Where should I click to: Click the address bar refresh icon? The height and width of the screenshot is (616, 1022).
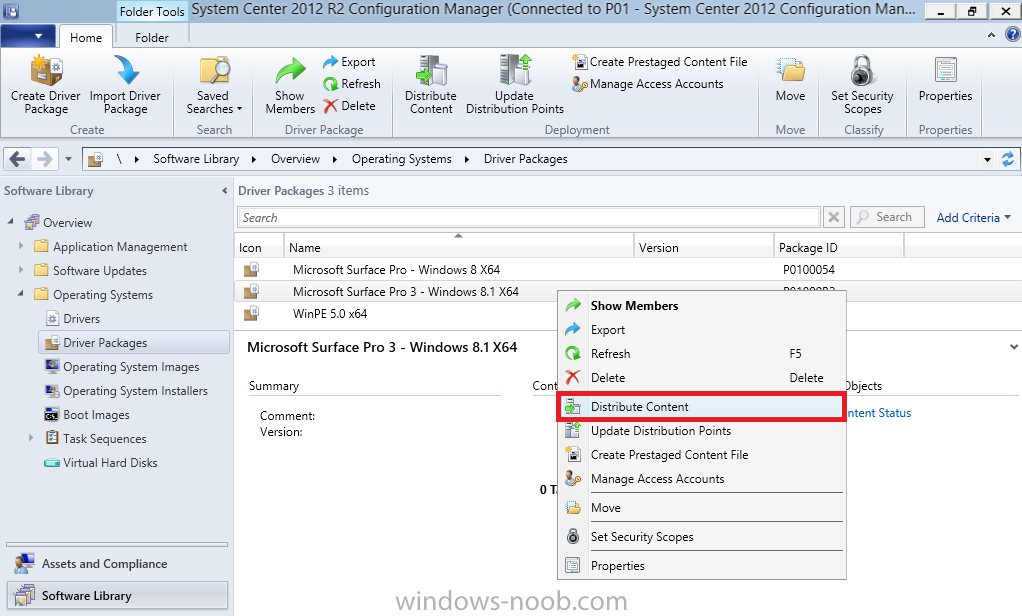1008,159
